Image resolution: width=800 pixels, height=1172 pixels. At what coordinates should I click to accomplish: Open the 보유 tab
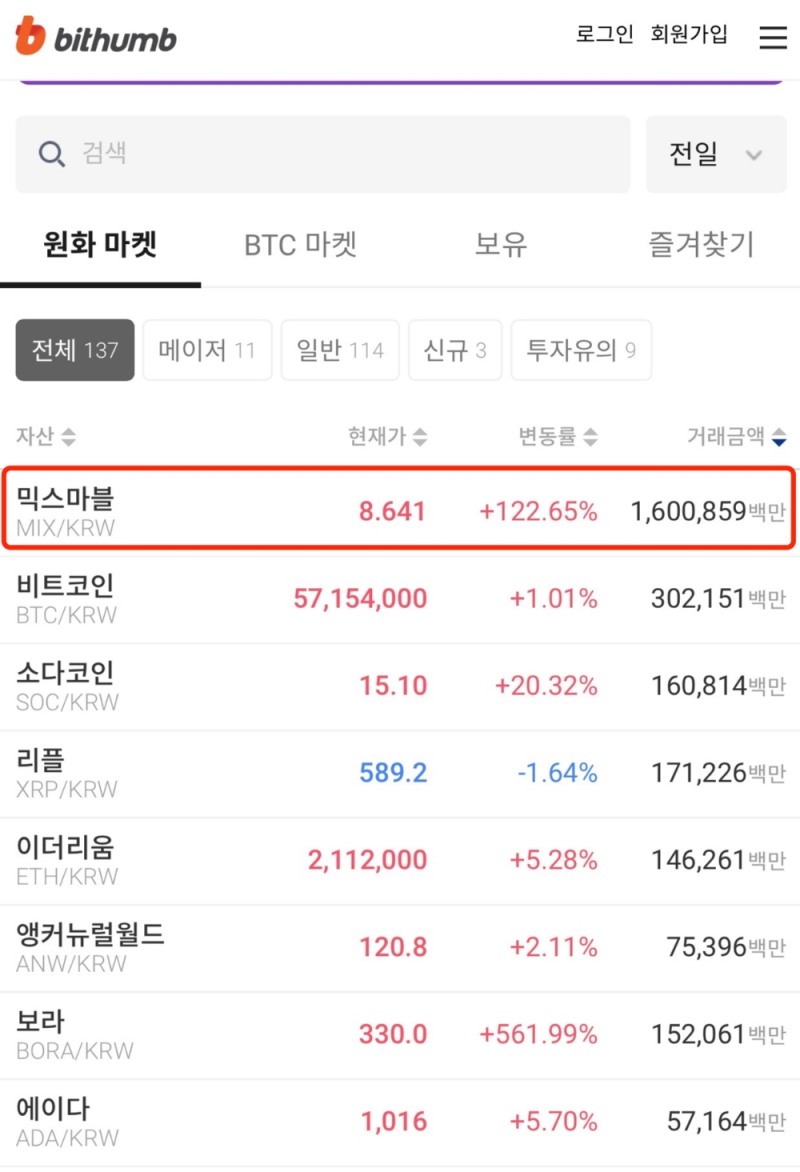pyautogui.click(x=500, y=245)
